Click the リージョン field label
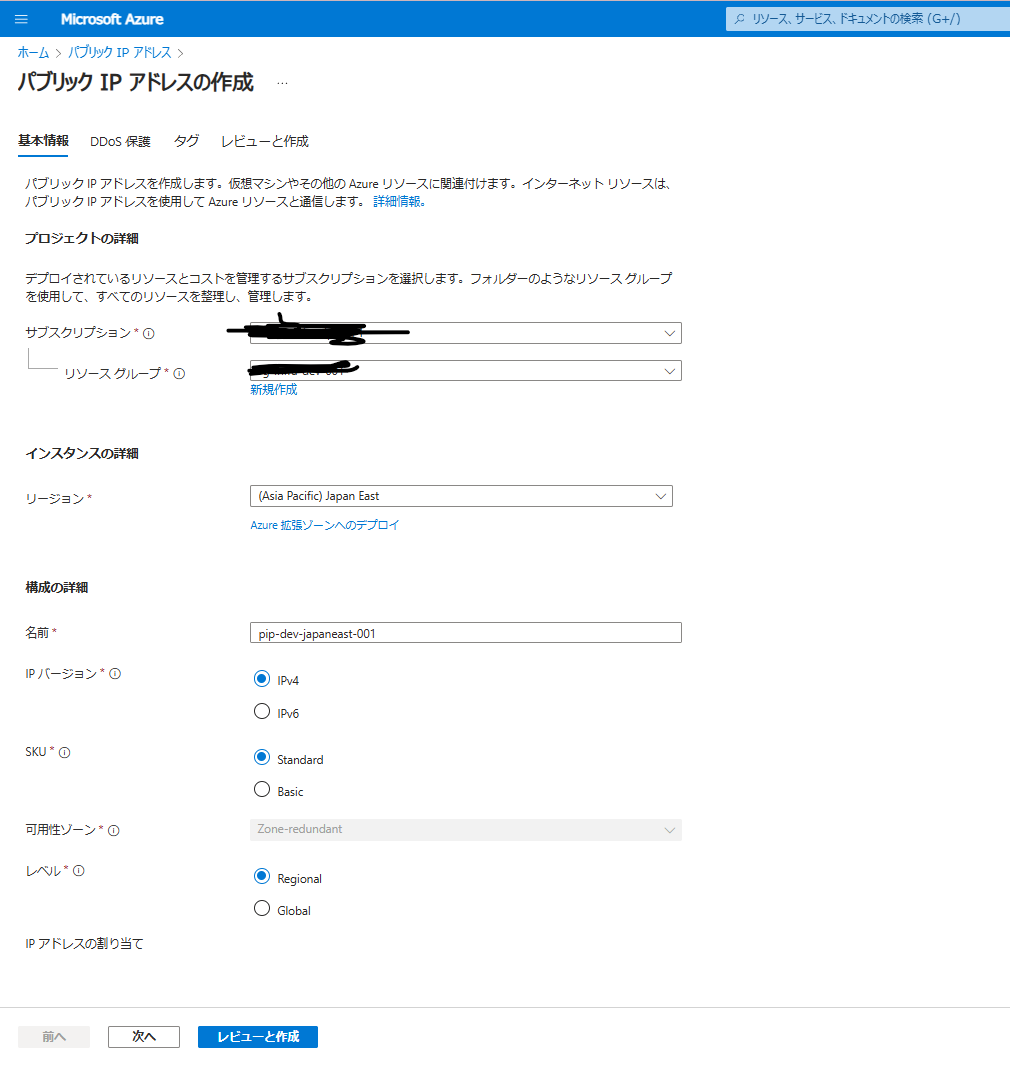 [55, 499]
